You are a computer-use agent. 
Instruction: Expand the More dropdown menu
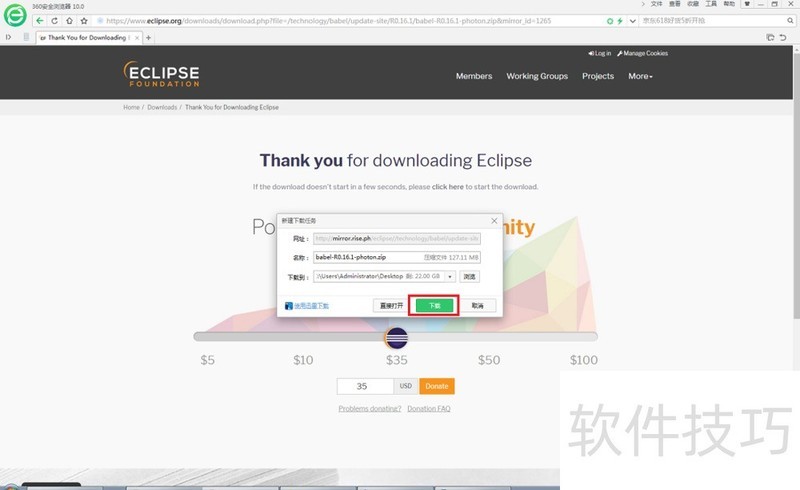640,76
